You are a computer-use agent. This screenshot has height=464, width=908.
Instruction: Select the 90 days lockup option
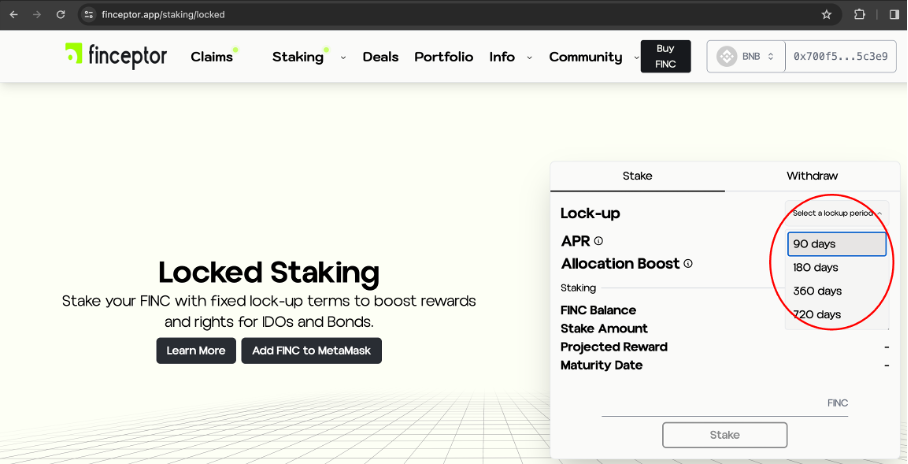pos(836,244)
